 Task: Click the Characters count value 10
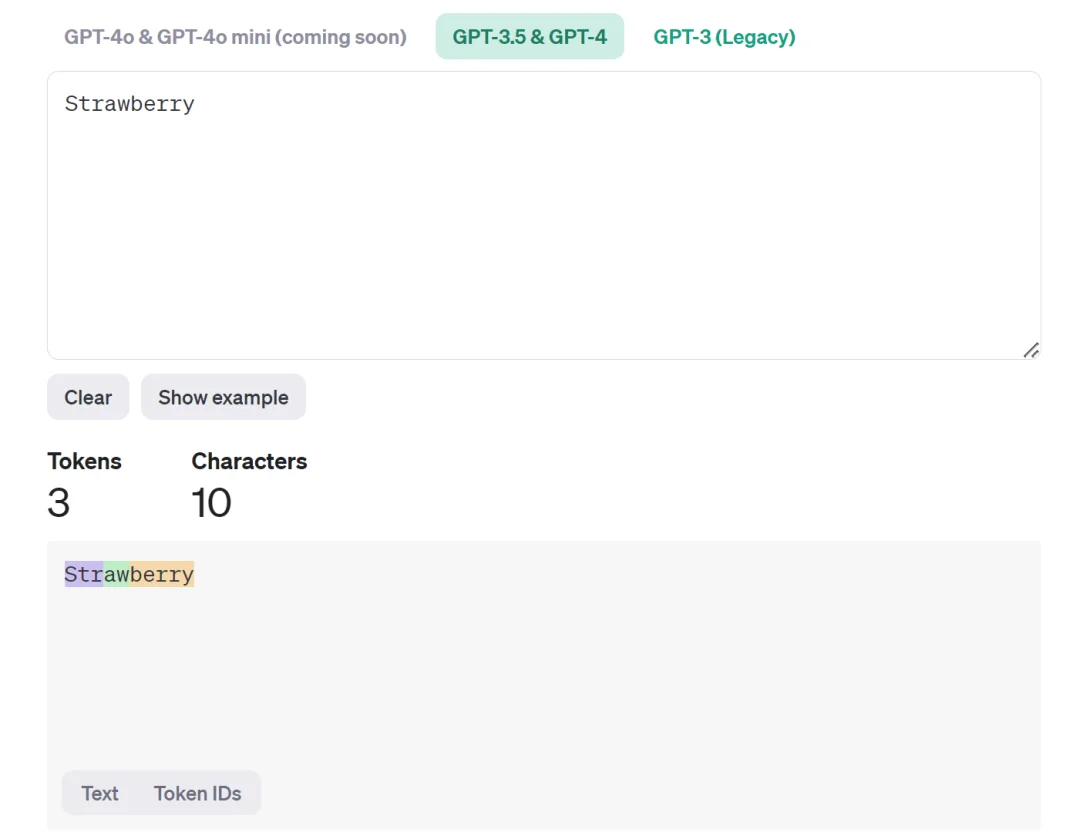[x=211, y=502]
